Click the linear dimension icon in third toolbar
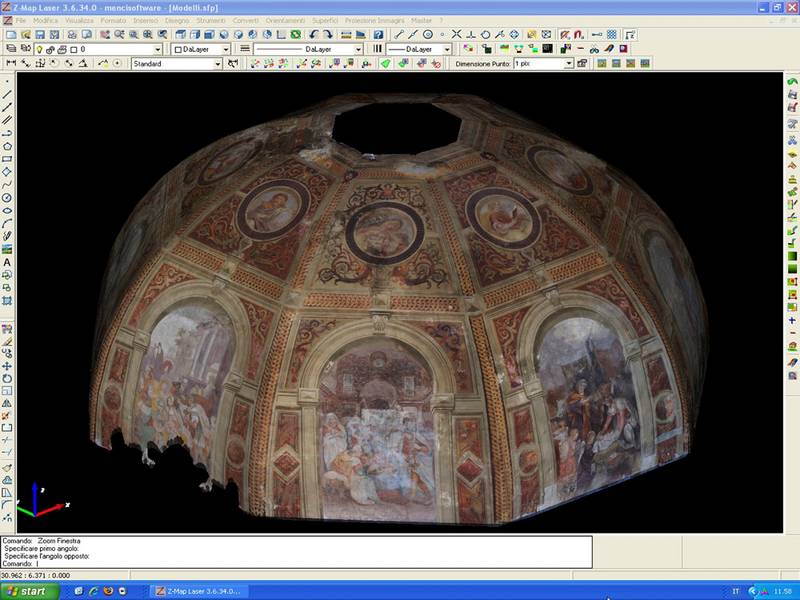Viewport: 800px width, 600px height. tap(11, 63)
